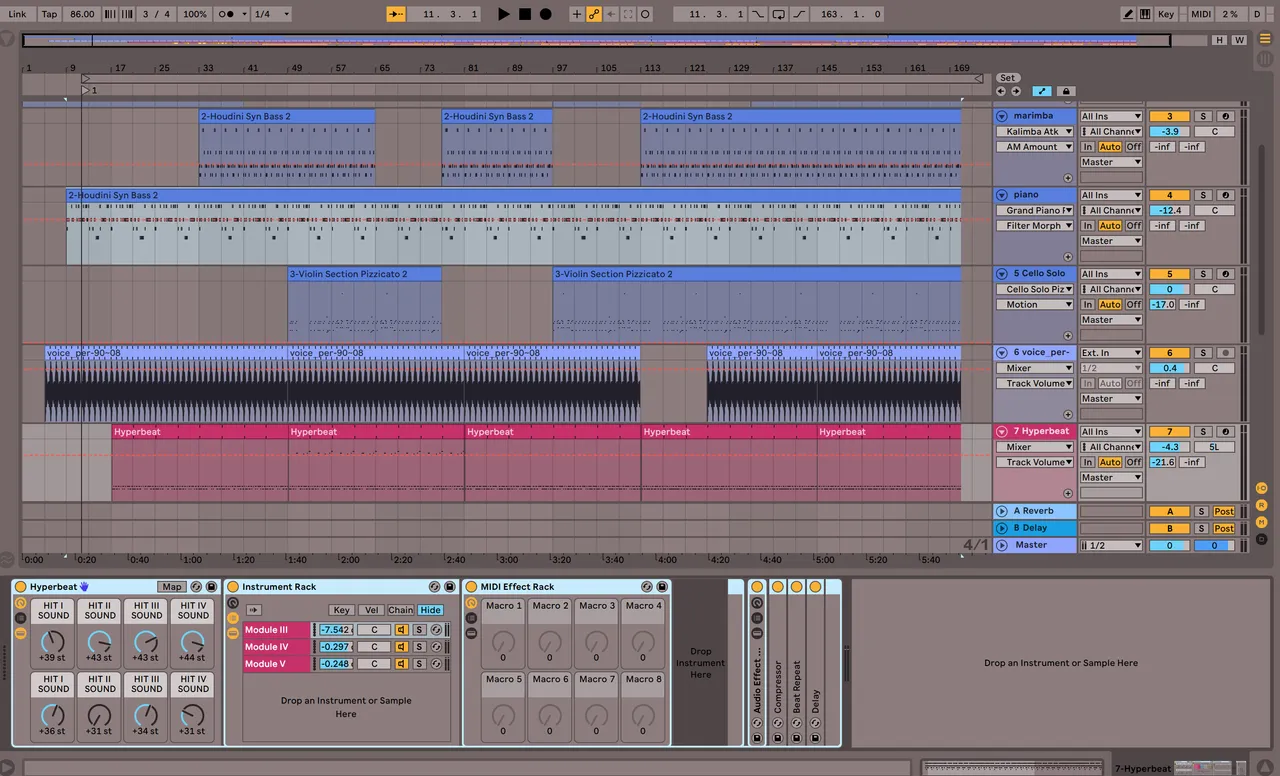Open 6 voice_per Ext. In dropdown
Image resolution: width=1280 pixels, height=776 pixels.
pos(1111,353)
